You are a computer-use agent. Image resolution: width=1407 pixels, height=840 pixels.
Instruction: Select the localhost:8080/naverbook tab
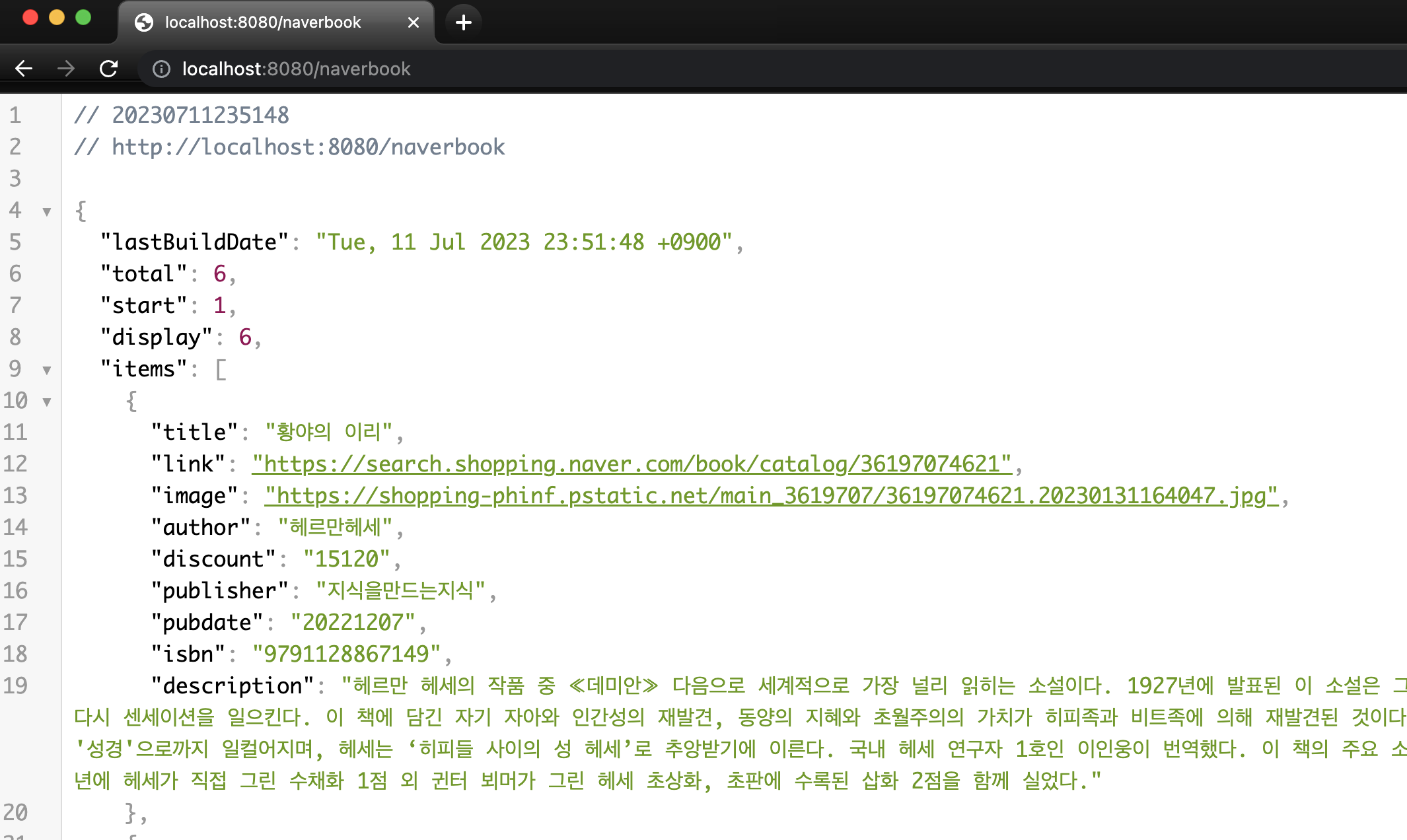[x=264, y=22]
